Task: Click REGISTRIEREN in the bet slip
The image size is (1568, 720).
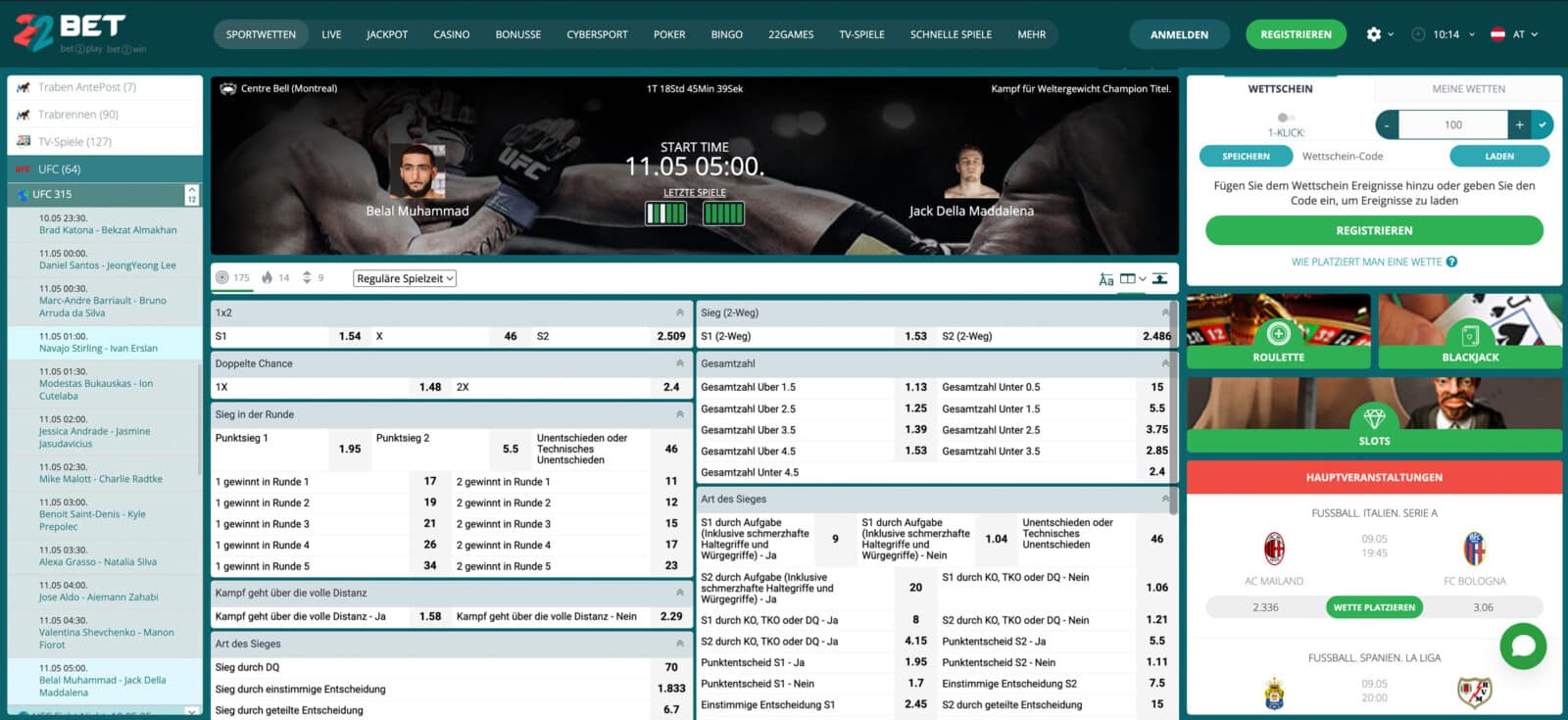Action: [1374, 230]
